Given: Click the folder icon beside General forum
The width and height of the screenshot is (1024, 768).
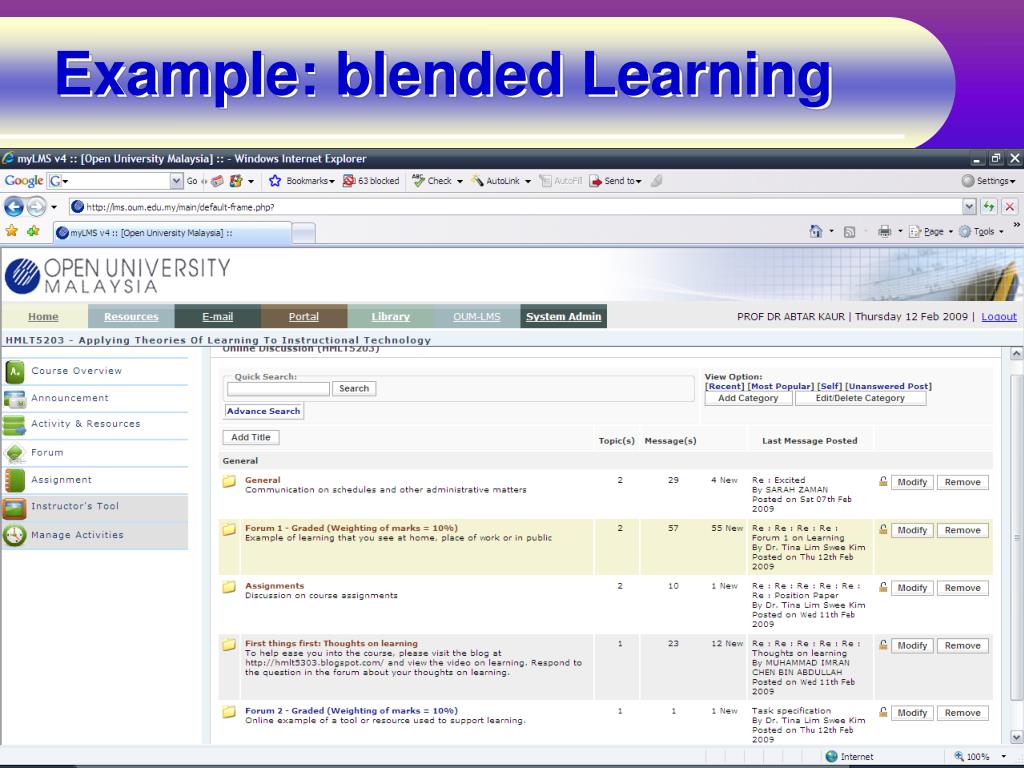Looking at the screenshot, I should point(229,482).
